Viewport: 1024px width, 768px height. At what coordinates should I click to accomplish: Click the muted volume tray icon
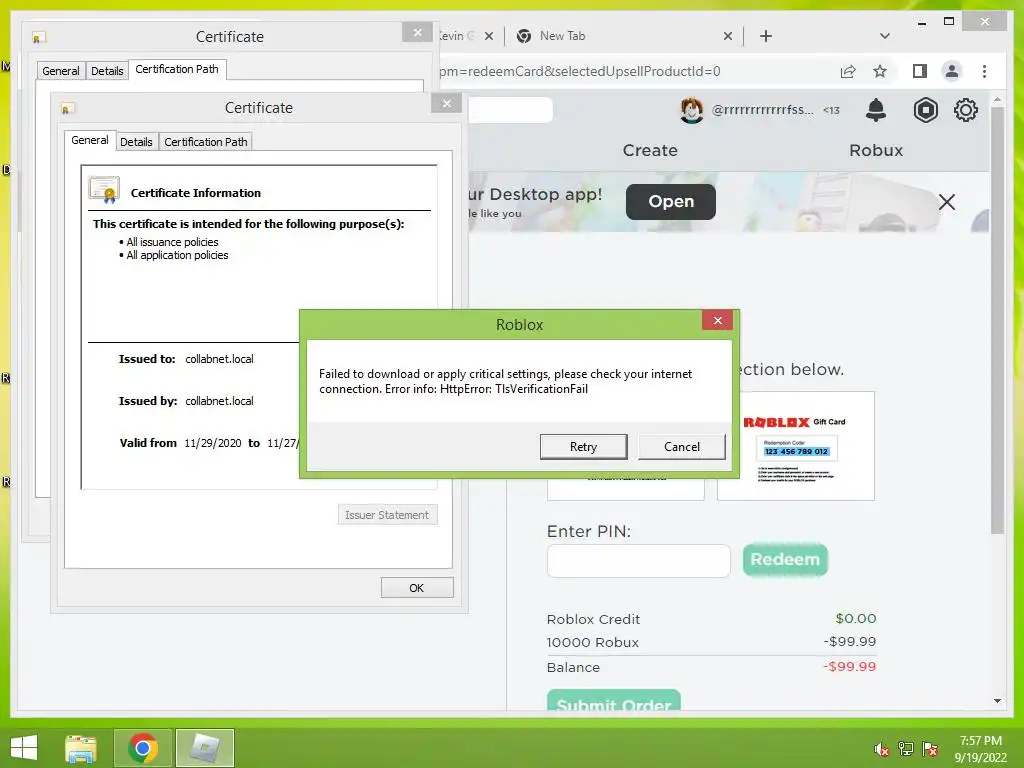click(881, 748)
